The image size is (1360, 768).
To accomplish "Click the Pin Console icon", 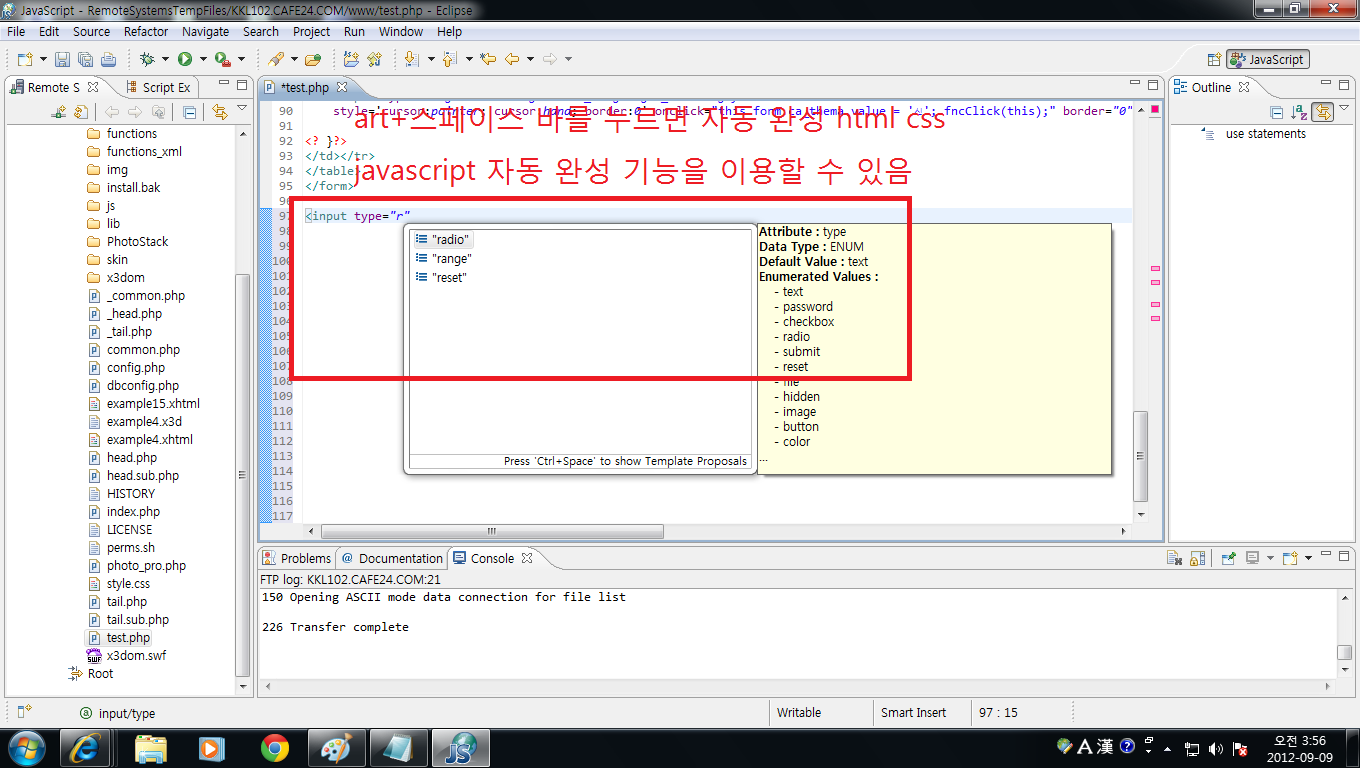I will point(1229,558).
